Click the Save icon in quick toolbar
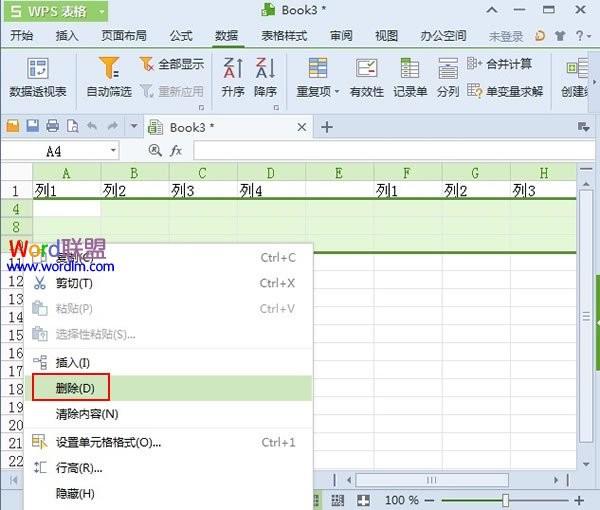Image resolution: width=600 pixels, height=510 pixels. (x=33, y=126)
